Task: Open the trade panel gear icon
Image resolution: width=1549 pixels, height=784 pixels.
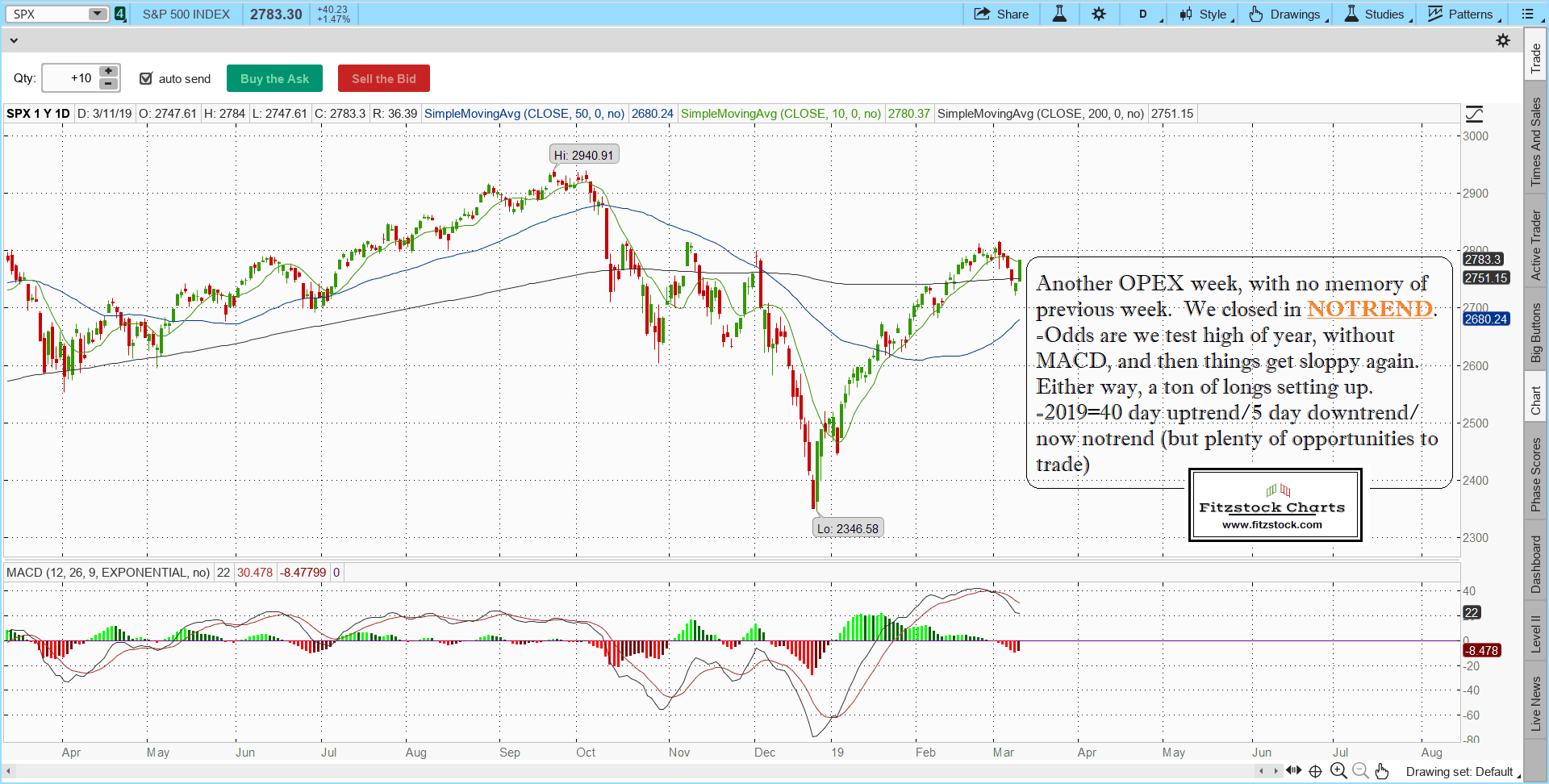Action: pos(1503,40)
